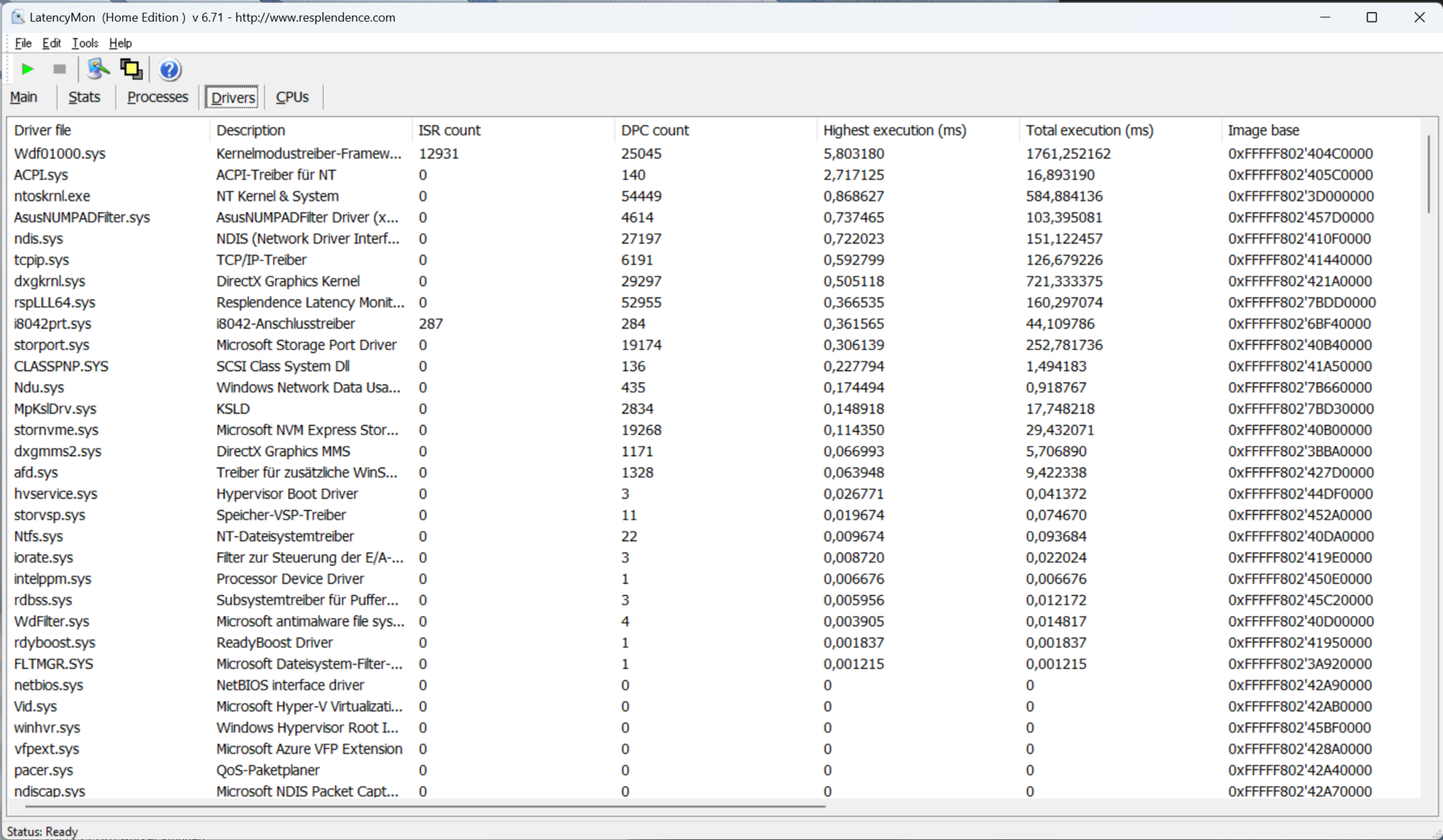Start monitoring with the green play button

(x=28, y=69)
